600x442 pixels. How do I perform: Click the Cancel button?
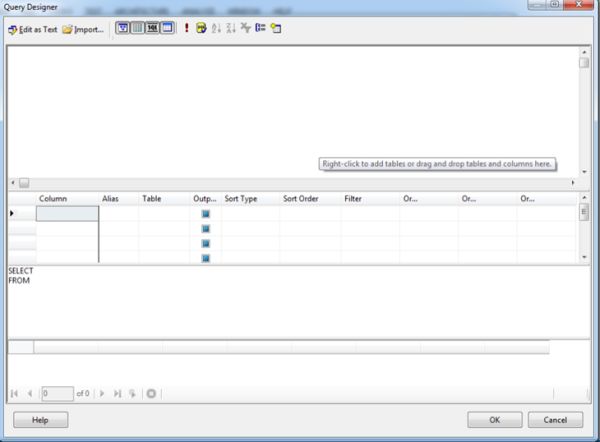[555, 420]
